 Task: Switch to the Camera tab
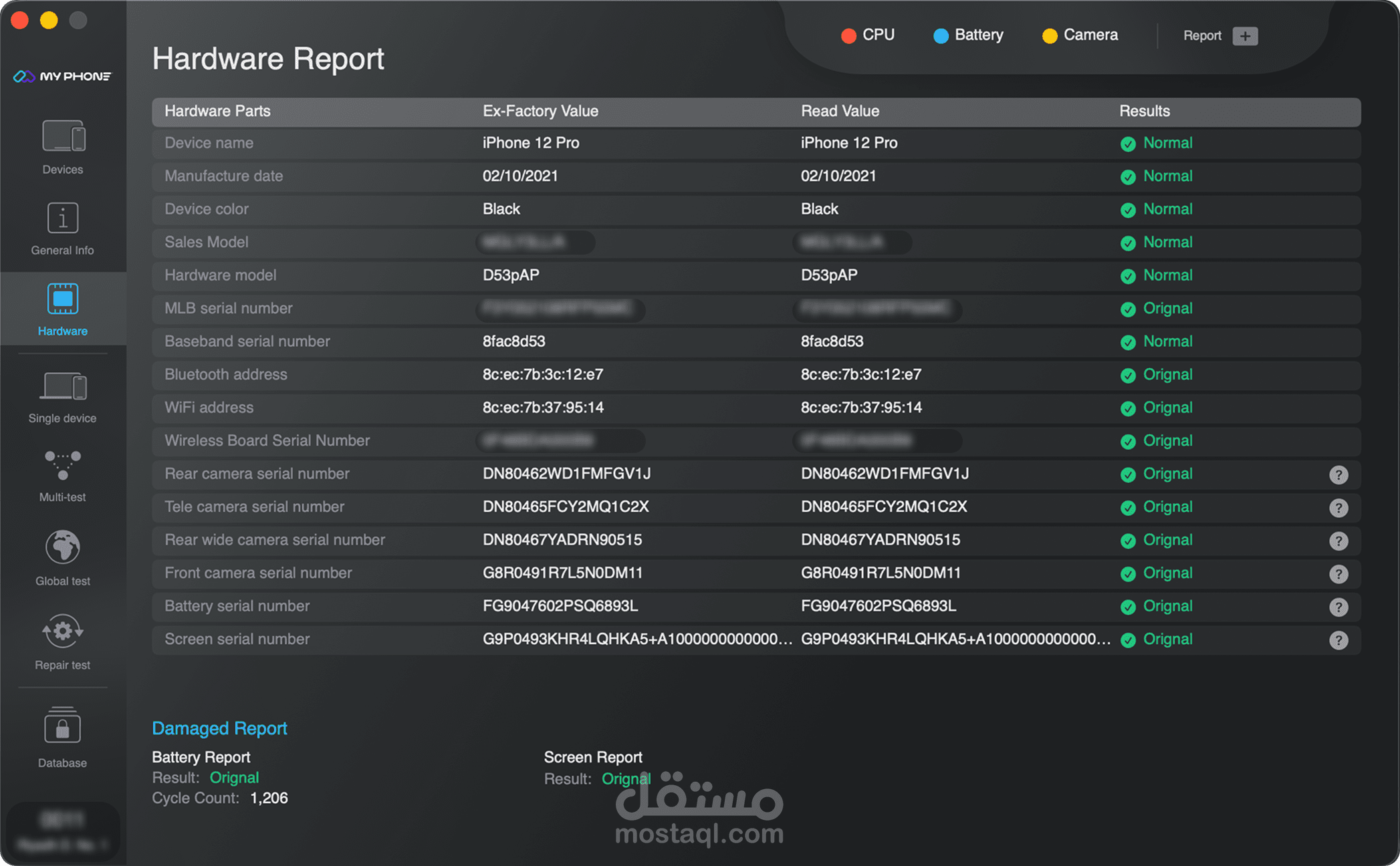tap(1080, 35)
